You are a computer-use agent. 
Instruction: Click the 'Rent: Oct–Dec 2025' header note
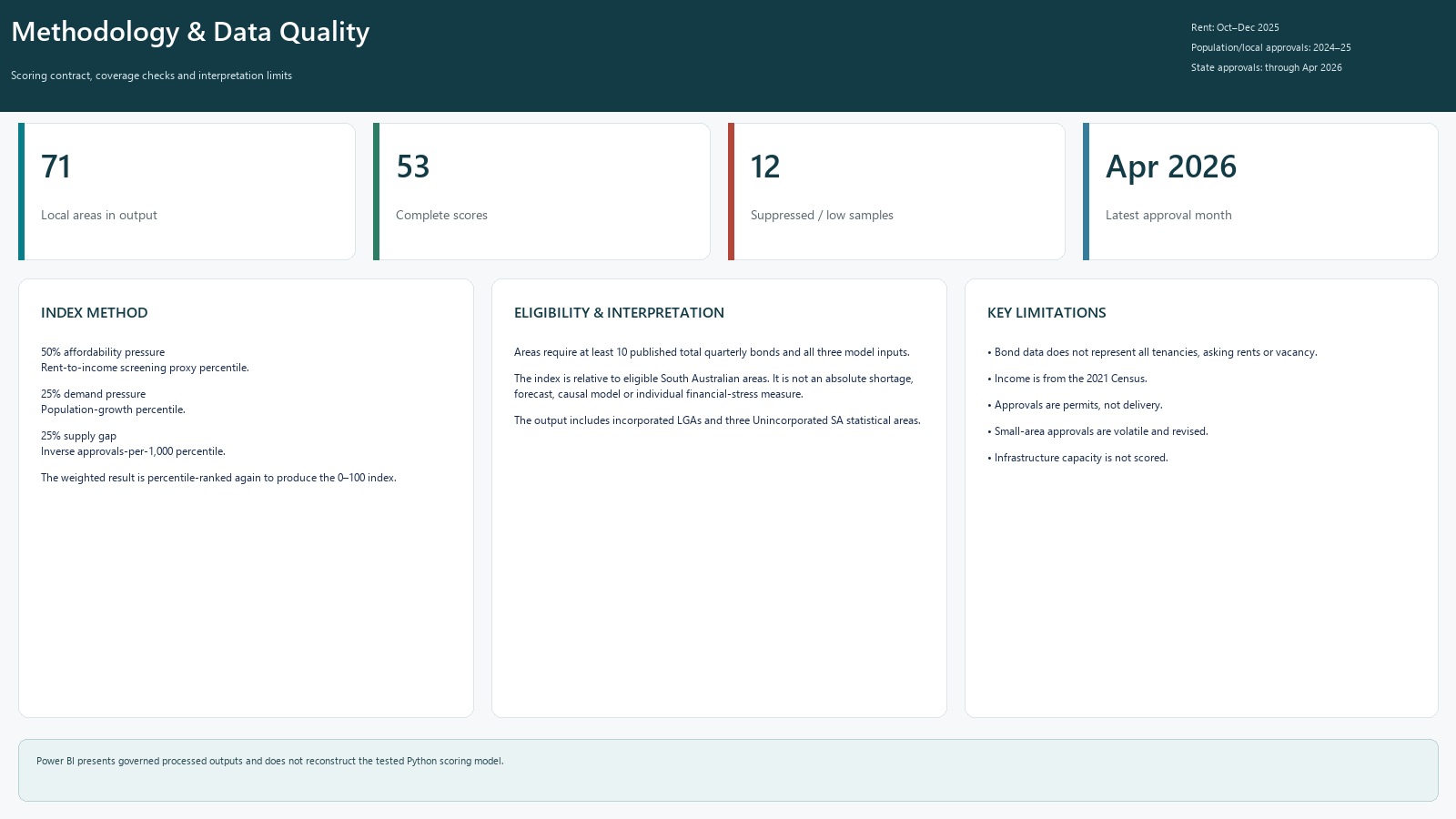coord(1235,27)
